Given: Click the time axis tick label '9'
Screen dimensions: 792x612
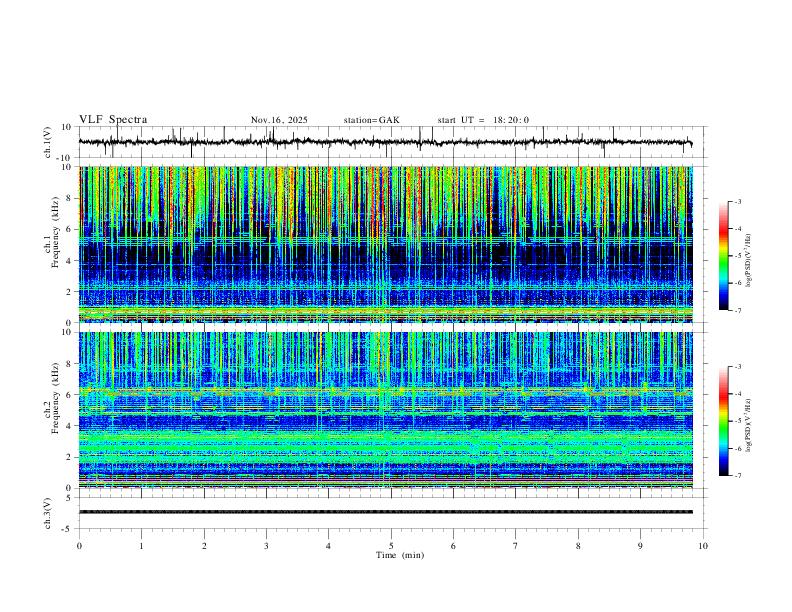Looking at the screenshot, I should pyautogui.click(x=640, y=546).
